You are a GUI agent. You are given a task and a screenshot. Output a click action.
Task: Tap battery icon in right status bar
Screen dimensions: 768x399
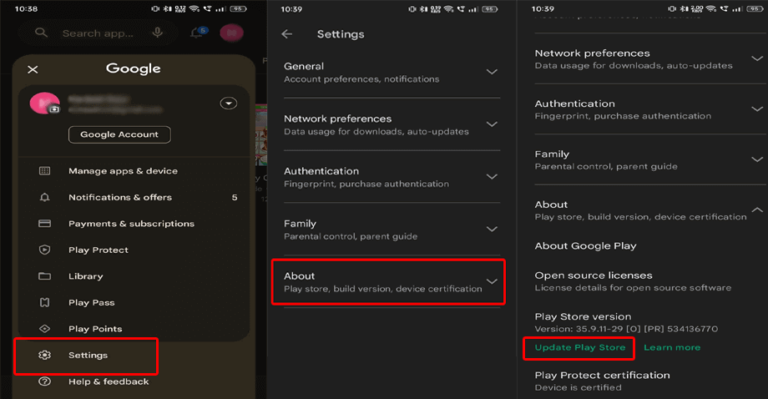(755, 9)
